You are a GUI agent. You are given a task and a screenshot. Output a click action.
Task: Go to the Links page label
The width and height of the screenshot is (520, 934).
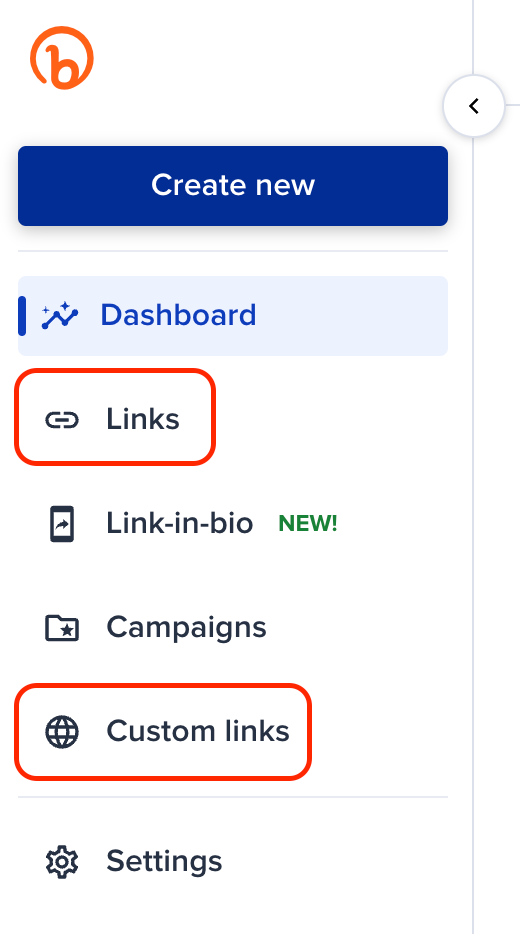click(x=143, y=419)
